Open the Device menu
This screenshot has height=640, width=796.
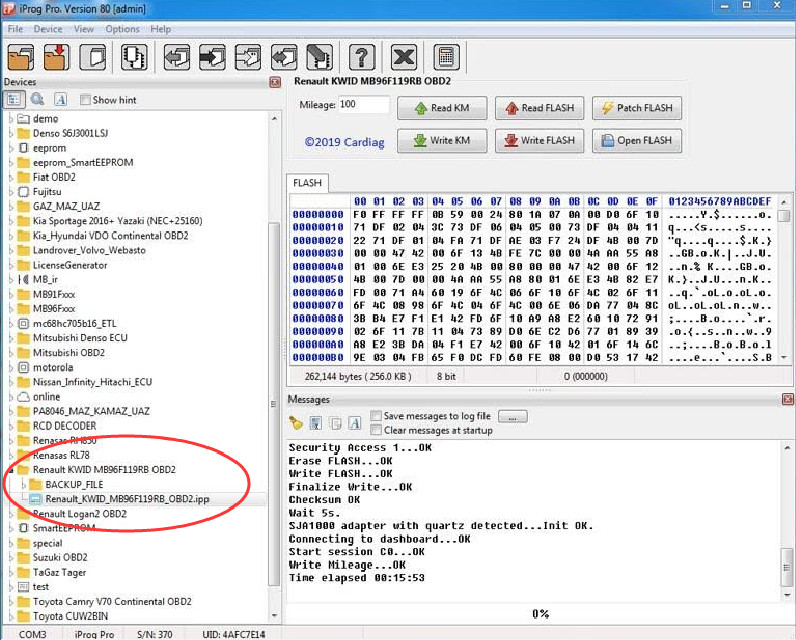coord(48,29)
